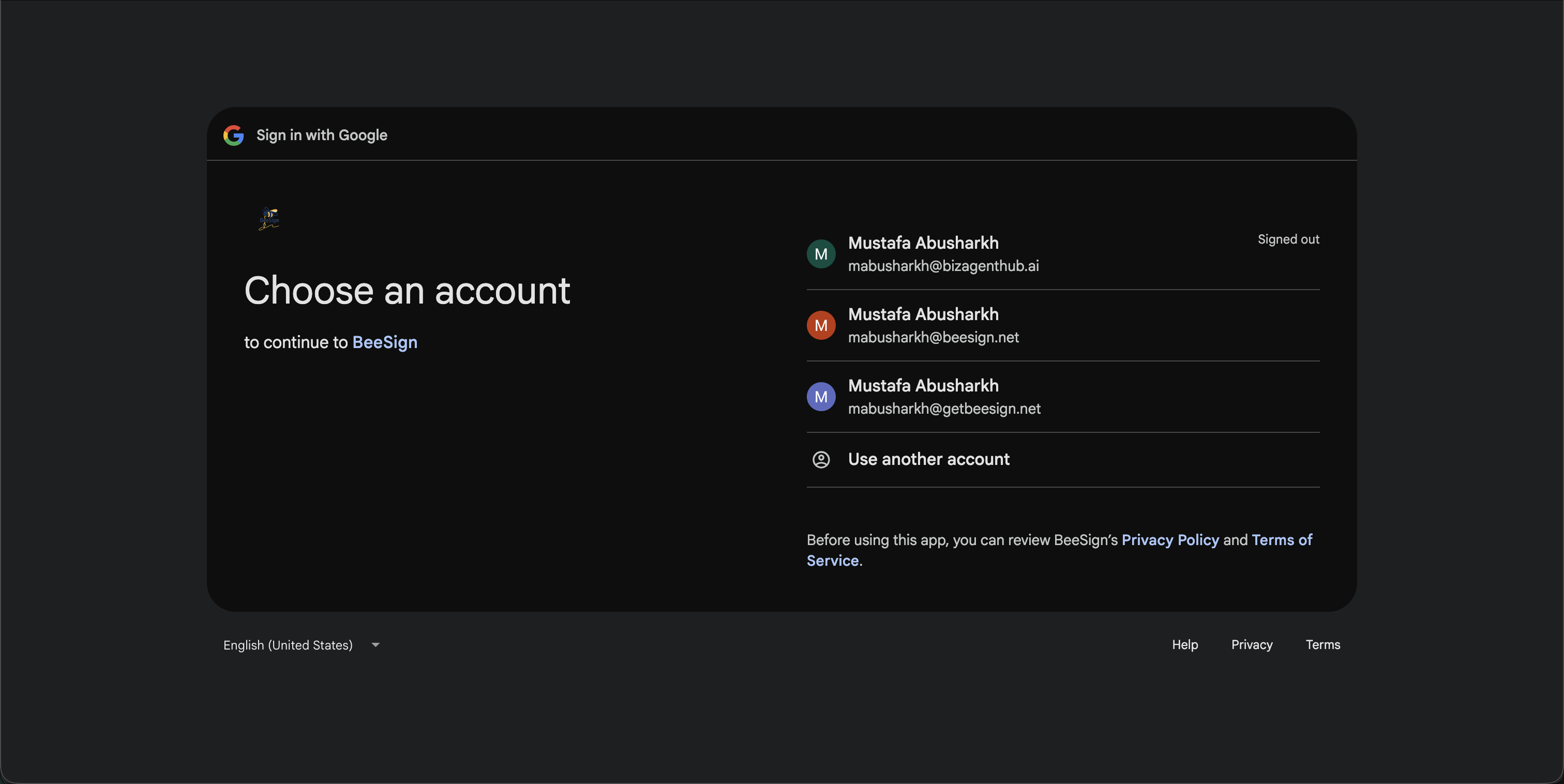Click the BeeSign bee logo

269,219
